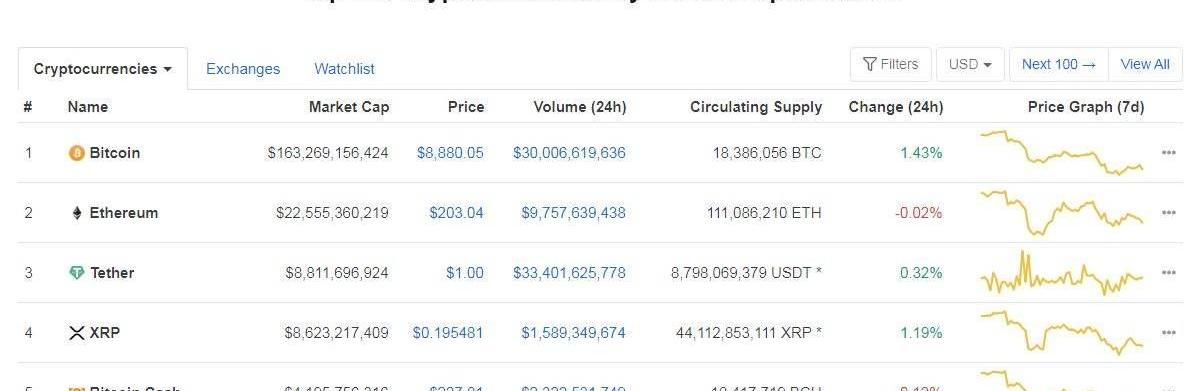This screenshot has width=1204, height=391.
Task: Open Bitcoin price link $8,880.05
Action: (450, 153)
